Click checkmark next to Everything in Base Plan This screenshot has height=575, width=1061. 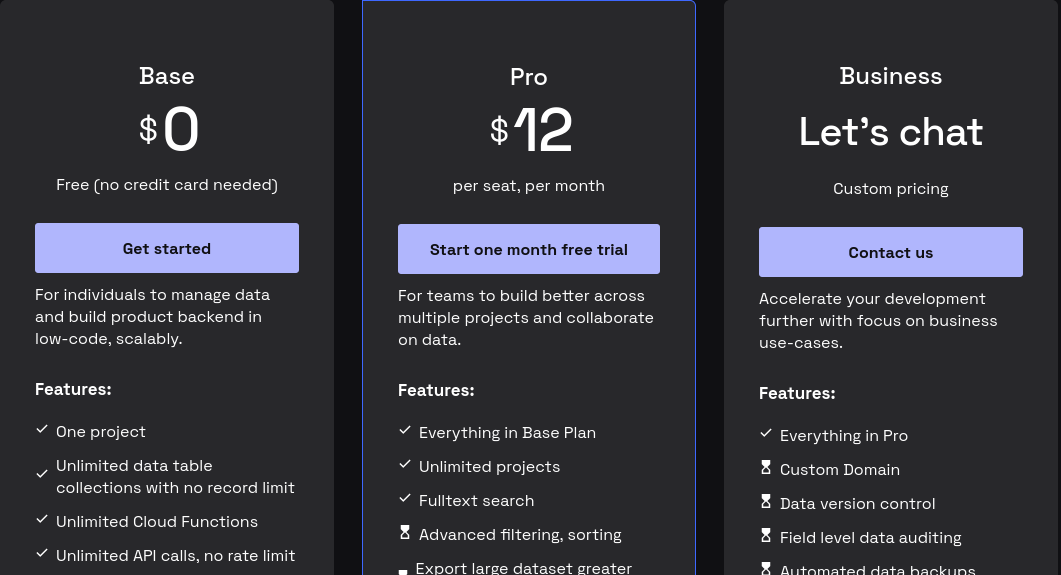(405, 431)
